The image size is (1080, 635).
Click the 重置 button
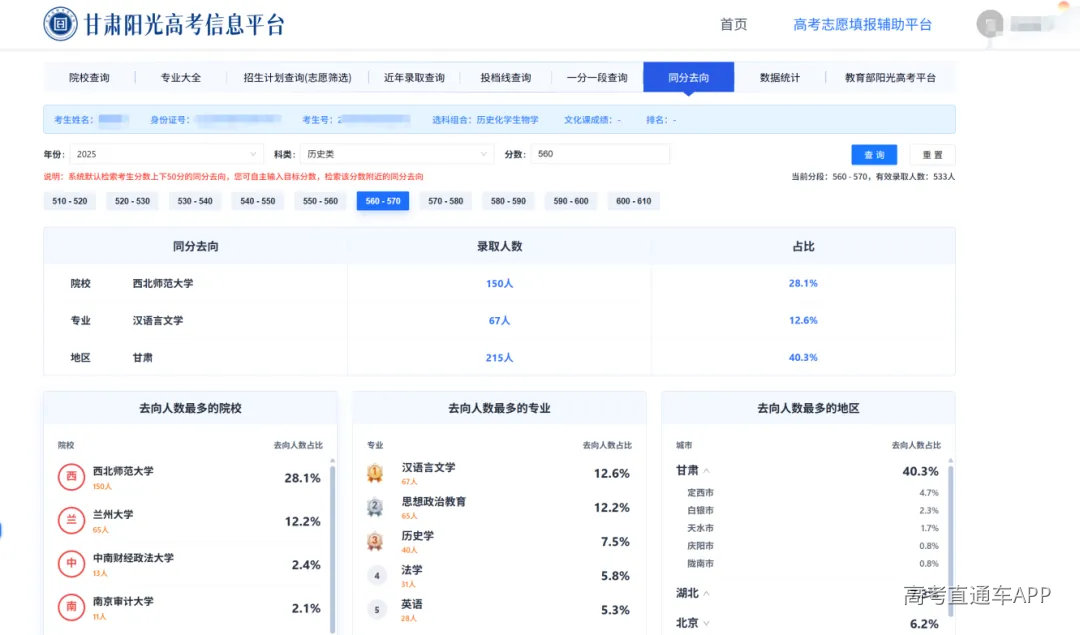(933, 155)
